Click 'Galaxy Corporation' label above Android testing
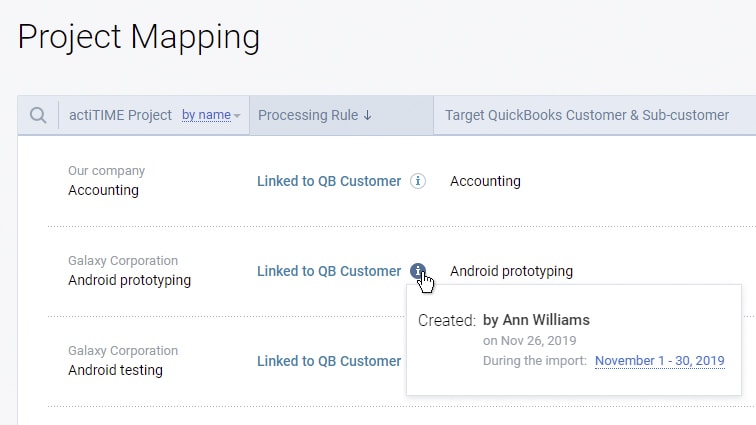 (x=123, y=351)
